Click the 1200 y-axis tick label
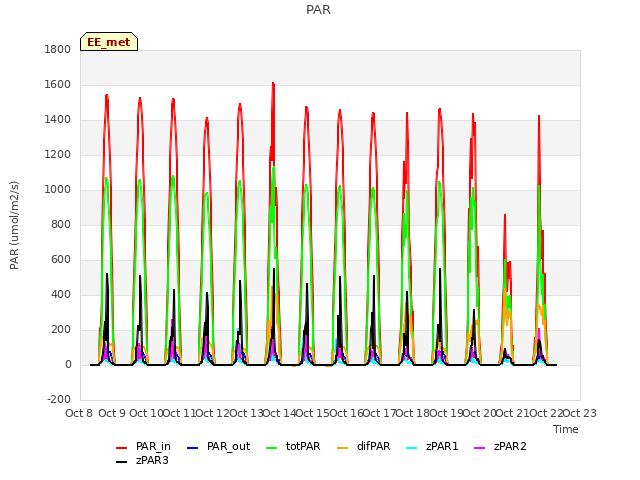Screen dimensions: 640x480 (x=58, y=155)
